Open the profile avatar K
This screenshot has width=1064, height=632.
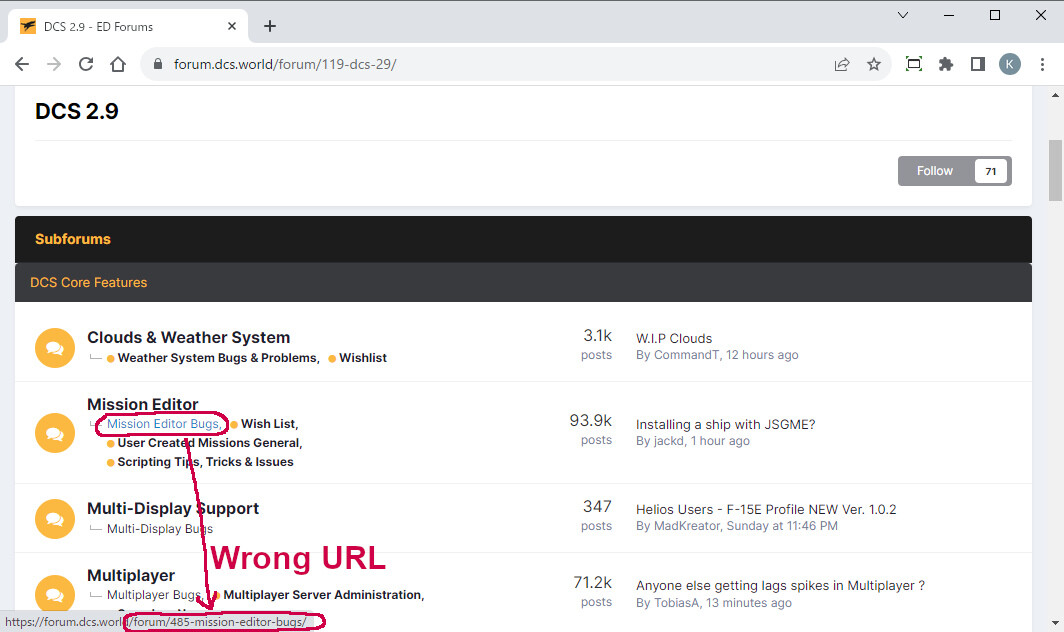click(1010, 64)
